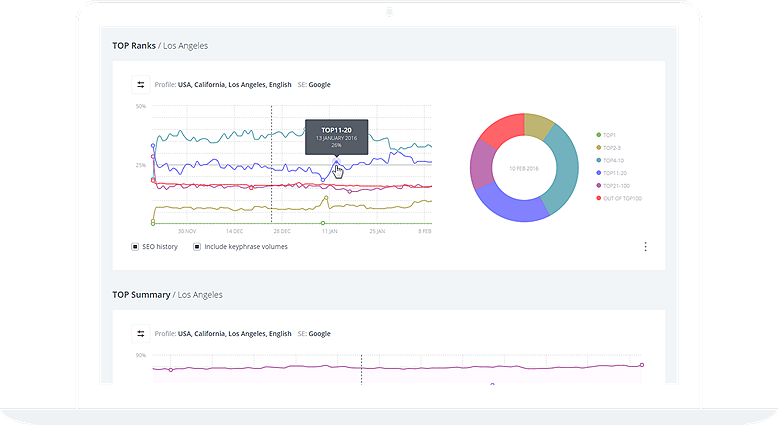The width and height of the screenshot is (778, 425).
Task: Toggle TOP2-3 series in the legend
Action: [x=608, y=148]
